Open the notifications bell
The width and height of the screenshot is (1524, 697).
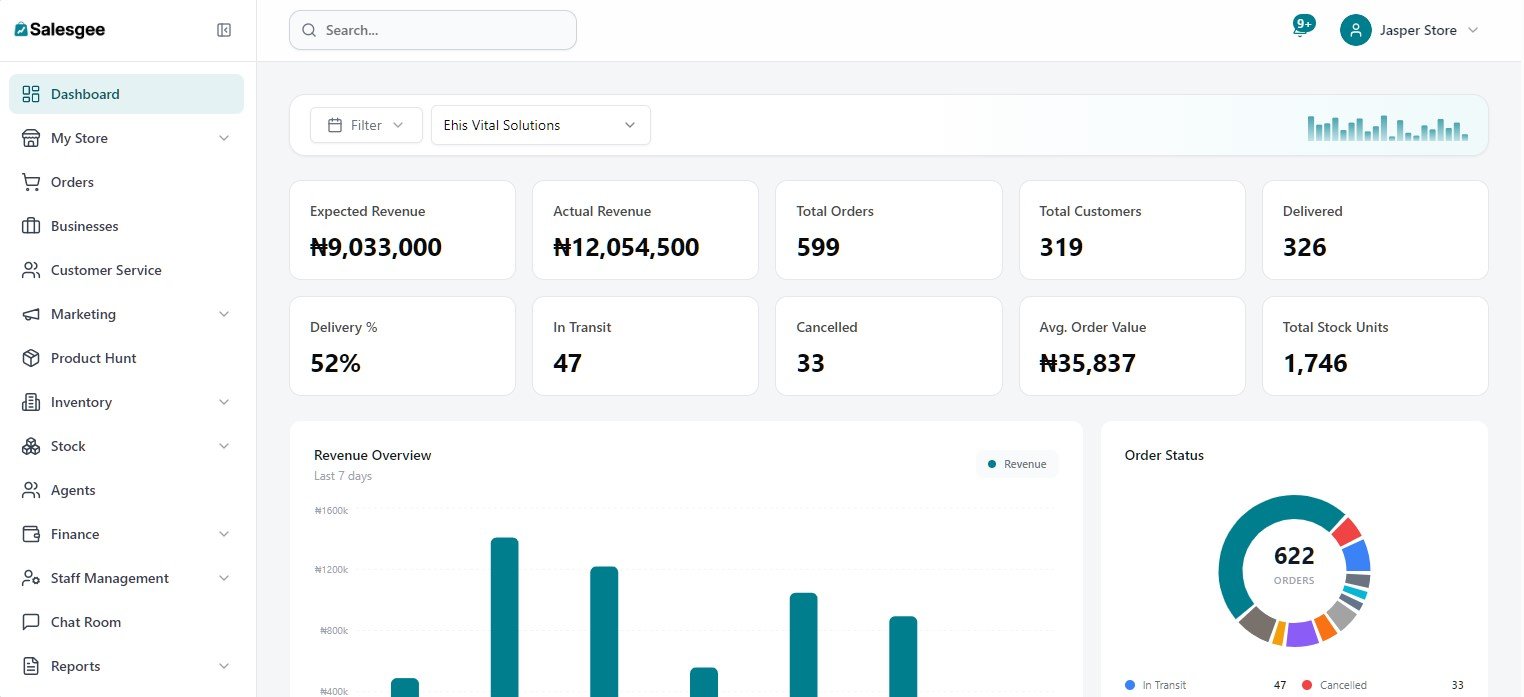coord(1300,30)
